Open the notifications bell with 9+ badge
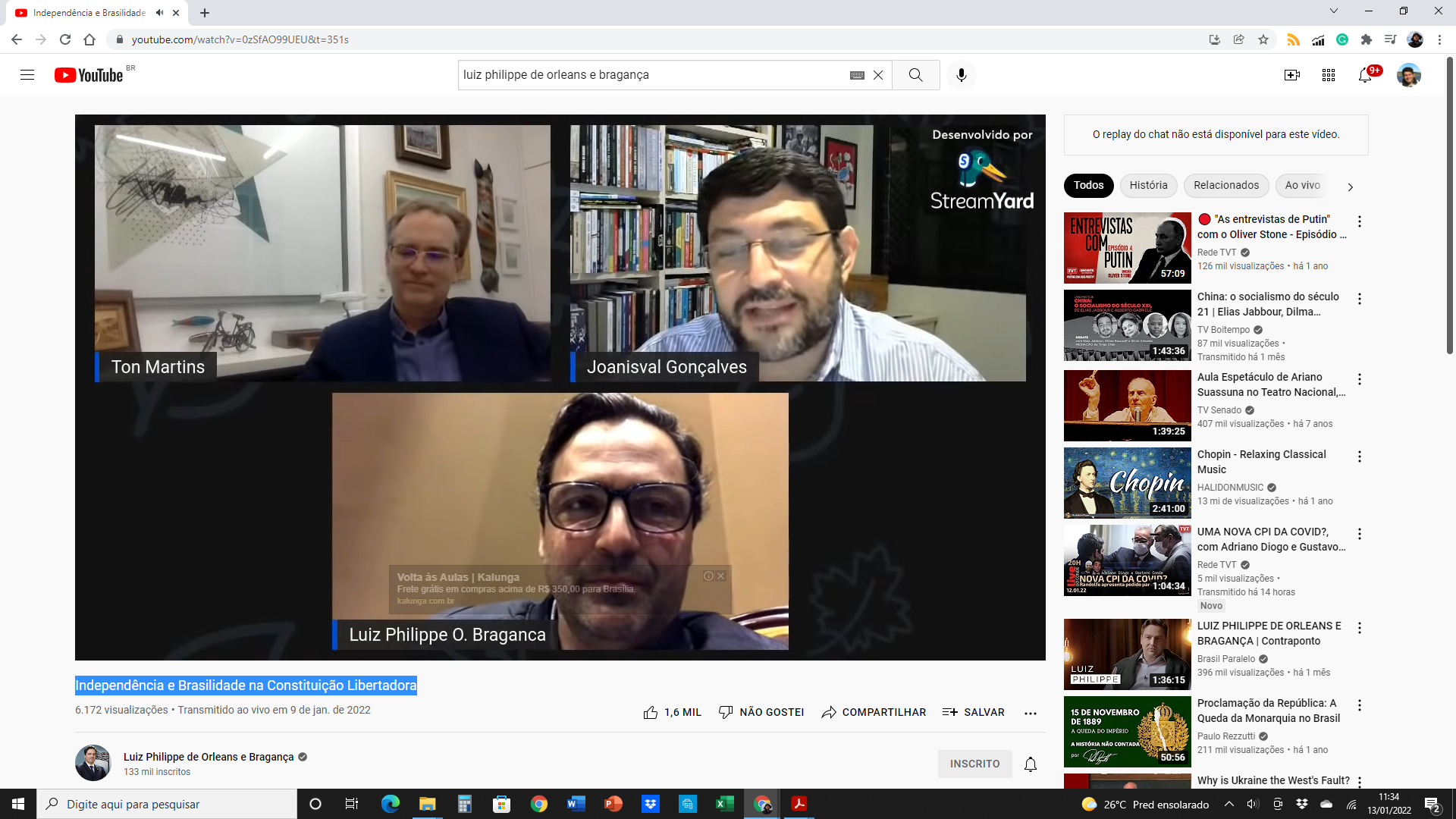Image resolution: width=1456 pixels, height=819 pixels. pos(1365,75)
